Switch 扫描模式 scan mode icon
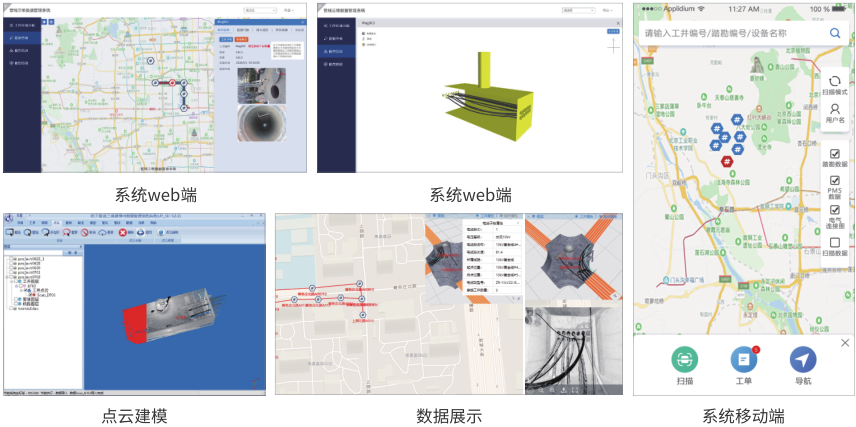Screen dimensions: 856x427 (835, 81)
